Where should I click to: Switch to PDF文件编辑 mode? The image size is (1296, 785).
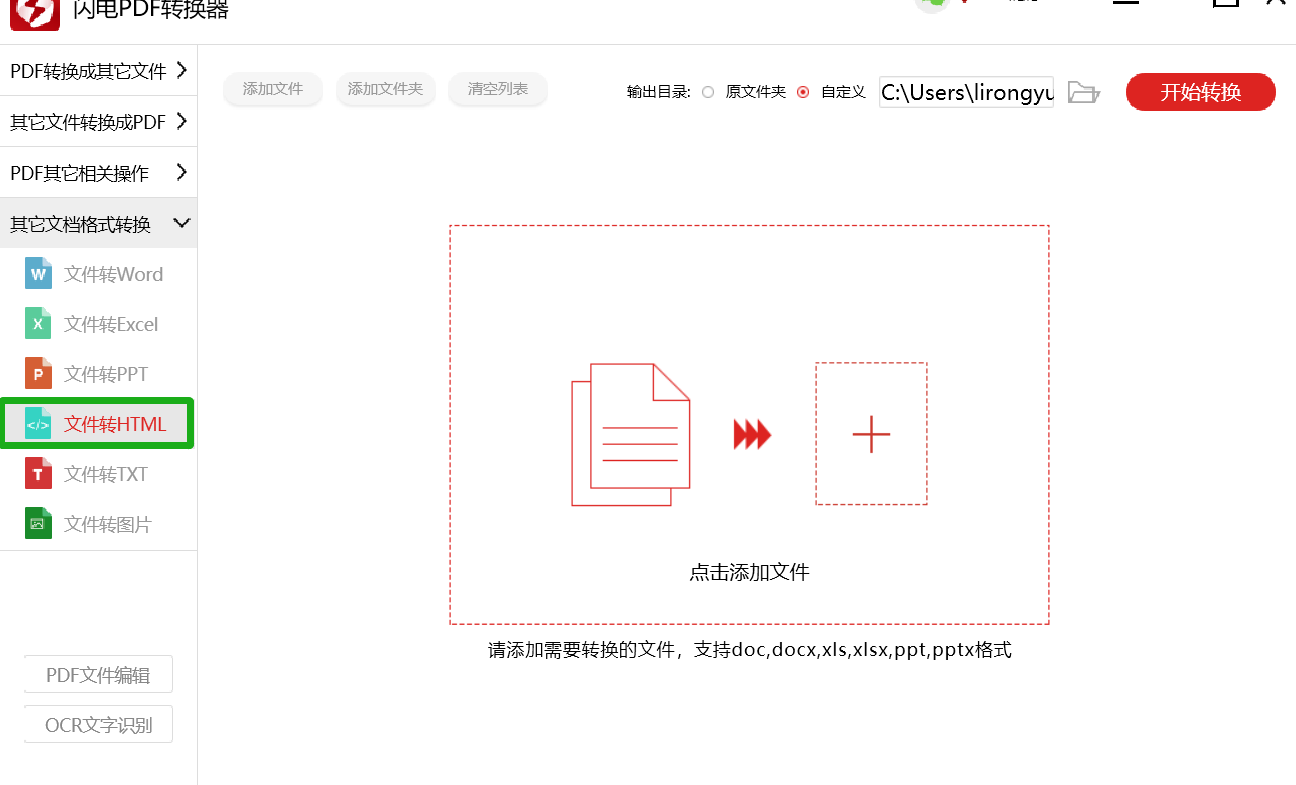[x=97, y=674]
